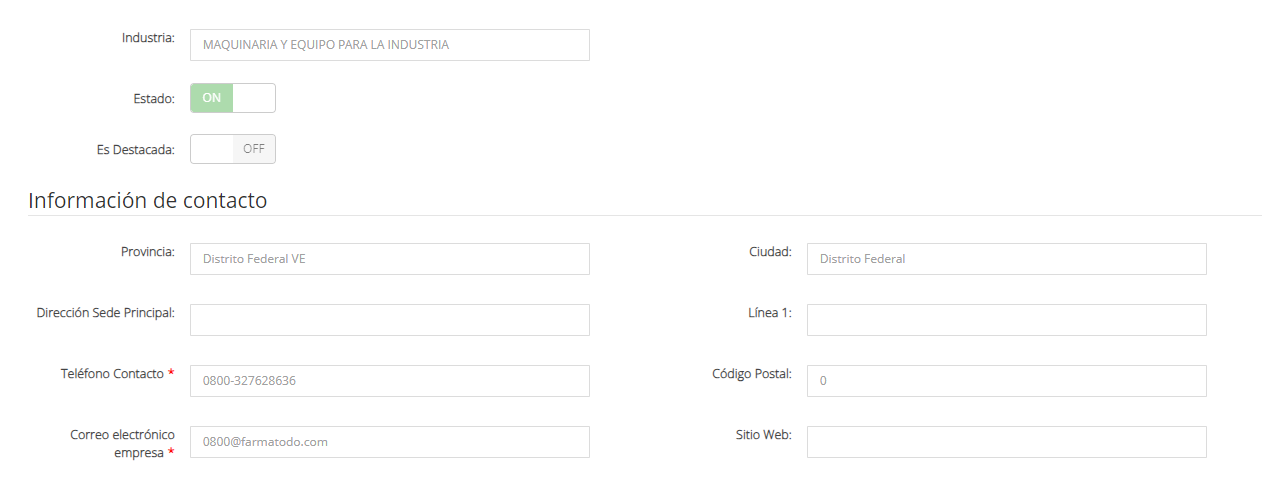Image resolution: width=1272 pixels, height=480 pixels.
Task: Click the Industria input field
Action: click(x=389, y=45)
